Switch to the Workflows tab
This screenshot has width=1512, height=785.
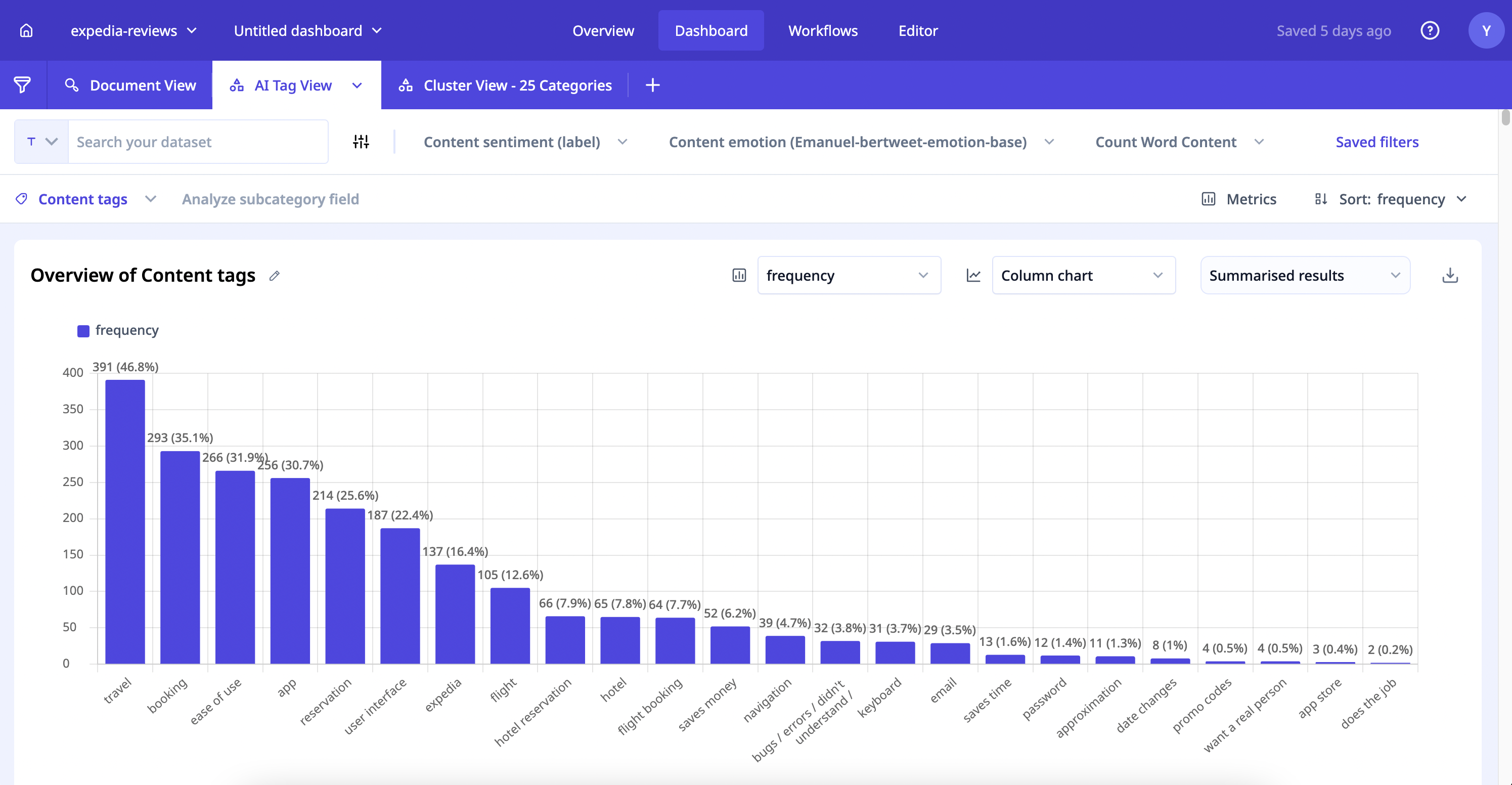pos(822,30)
